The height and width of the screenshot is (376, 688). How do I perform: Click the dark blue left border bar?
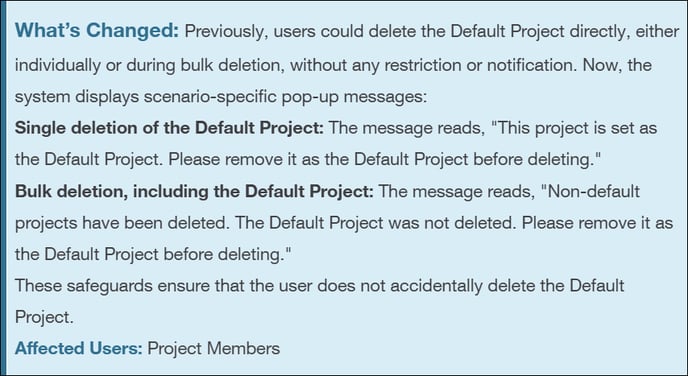tap(3, 188)
